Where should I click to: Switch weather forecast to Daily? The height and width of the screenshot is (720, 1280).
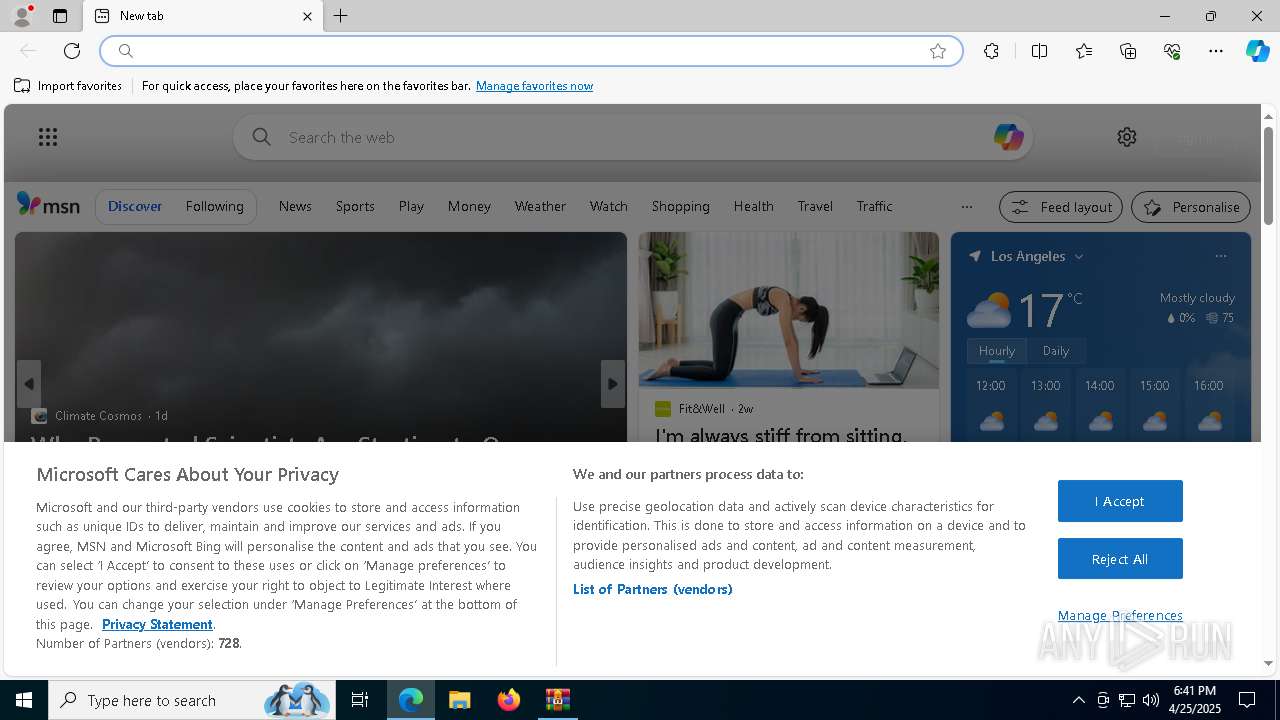[x=1056, y=351]
